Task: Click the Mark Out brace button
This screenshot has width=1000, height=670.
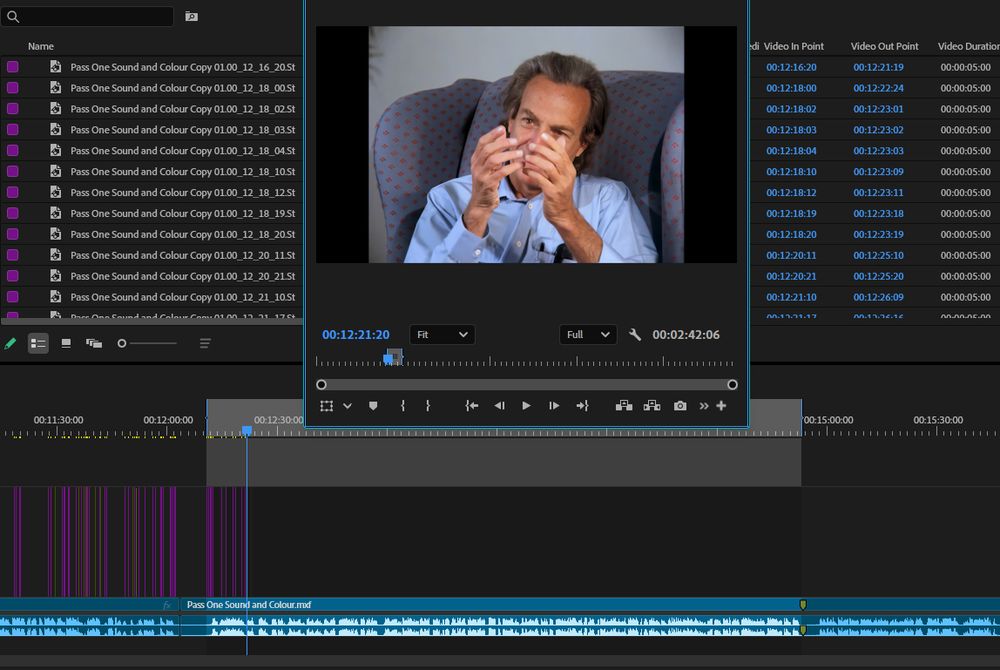Action: pyautogui.click(x=427, y=406)
